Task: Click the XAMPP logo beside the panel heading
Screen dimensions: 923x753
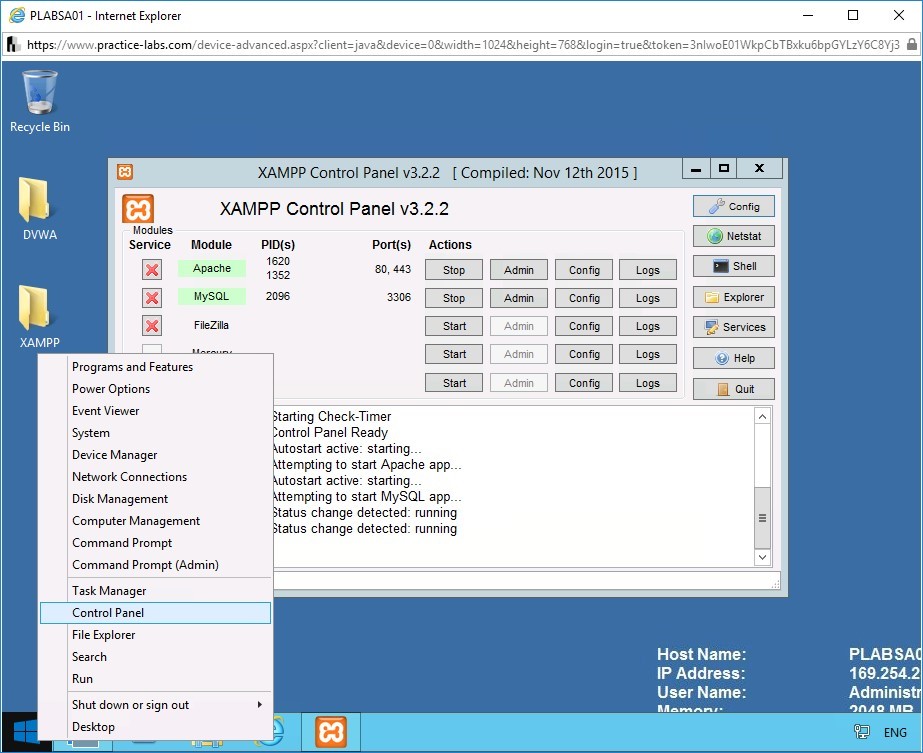Action: point(138,209)
